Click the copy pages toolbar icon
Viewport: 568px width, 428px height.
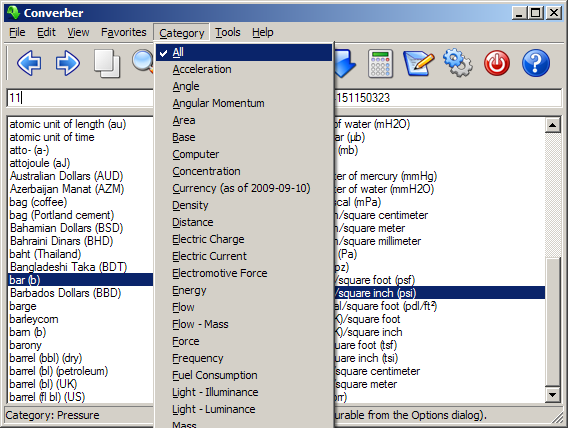[106, 64]
